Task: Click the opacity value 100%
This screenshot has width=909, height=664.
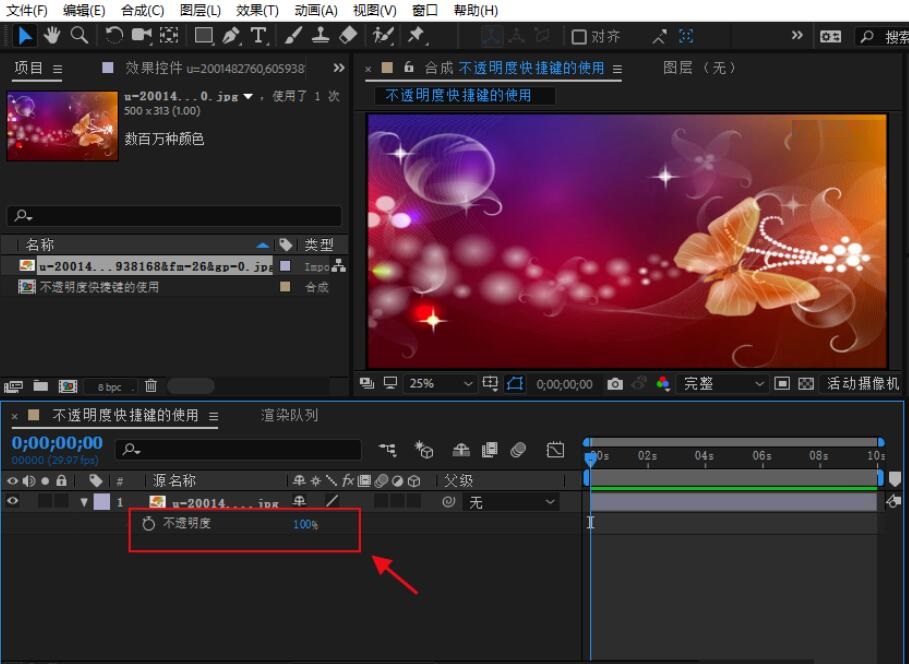Action: (x=305, y=524)
